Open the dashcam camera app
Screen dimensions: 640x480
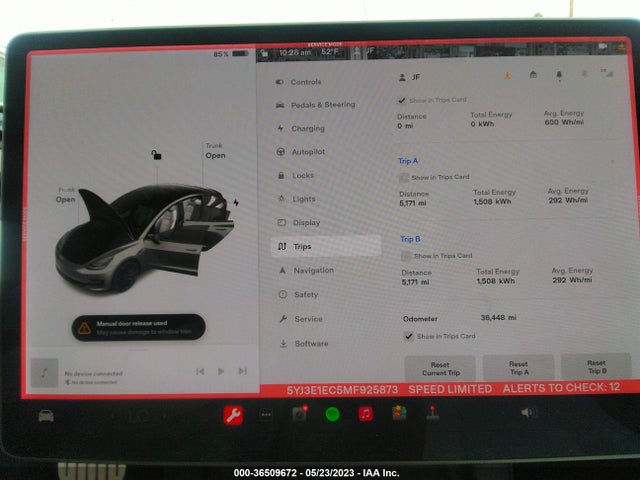(300, 414)
